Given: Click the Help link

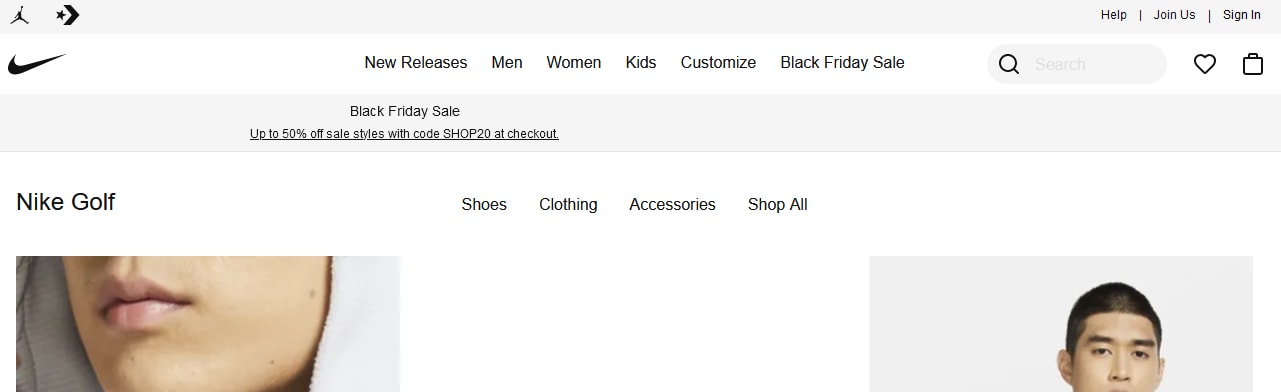Looking at the screenshot, I should pyautogui.click(x=1114, y=15).
